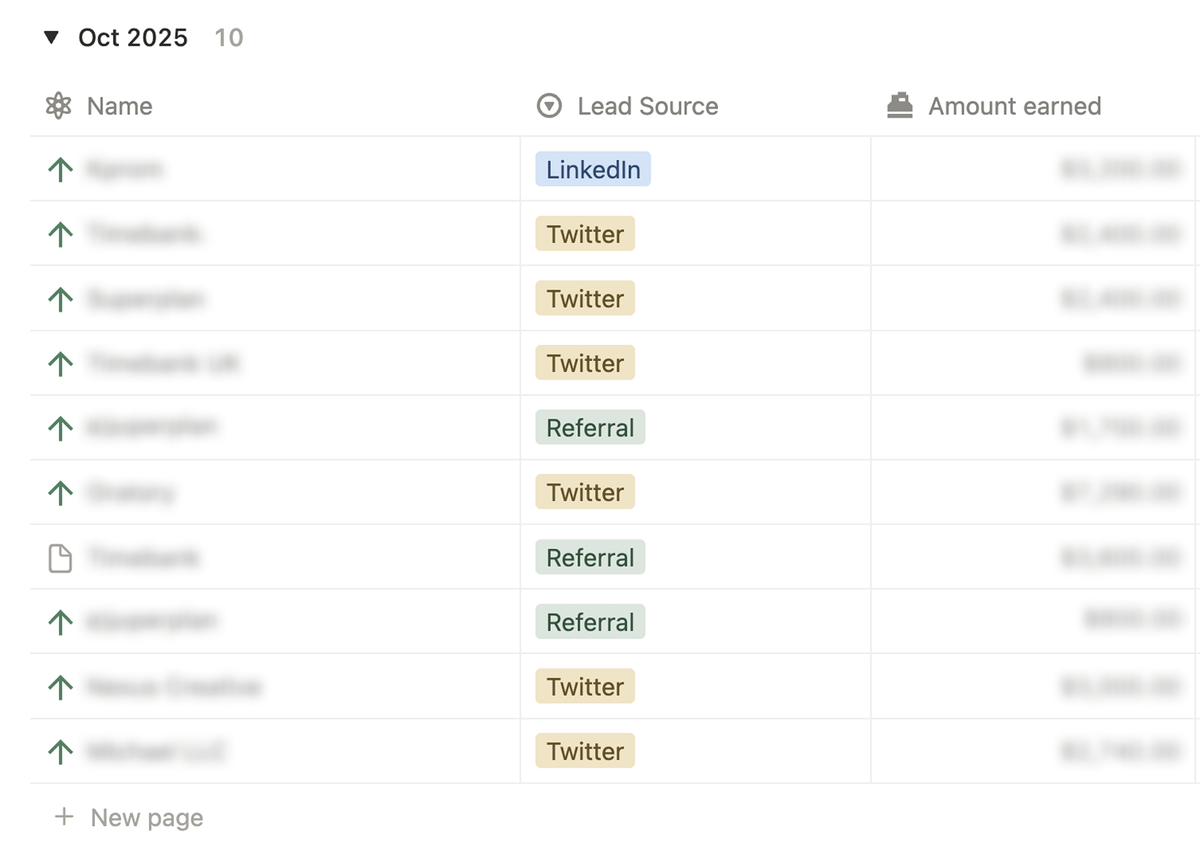1200x846 pixels.
Task: Select the Referral tag on the Timebank row
Action: point(590,557)
